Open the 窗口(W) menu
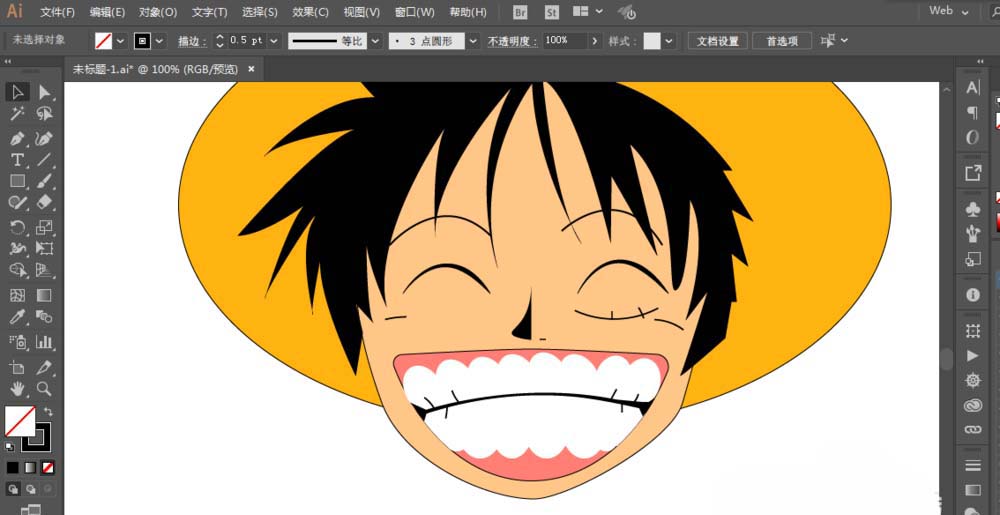 pos(415,12)
